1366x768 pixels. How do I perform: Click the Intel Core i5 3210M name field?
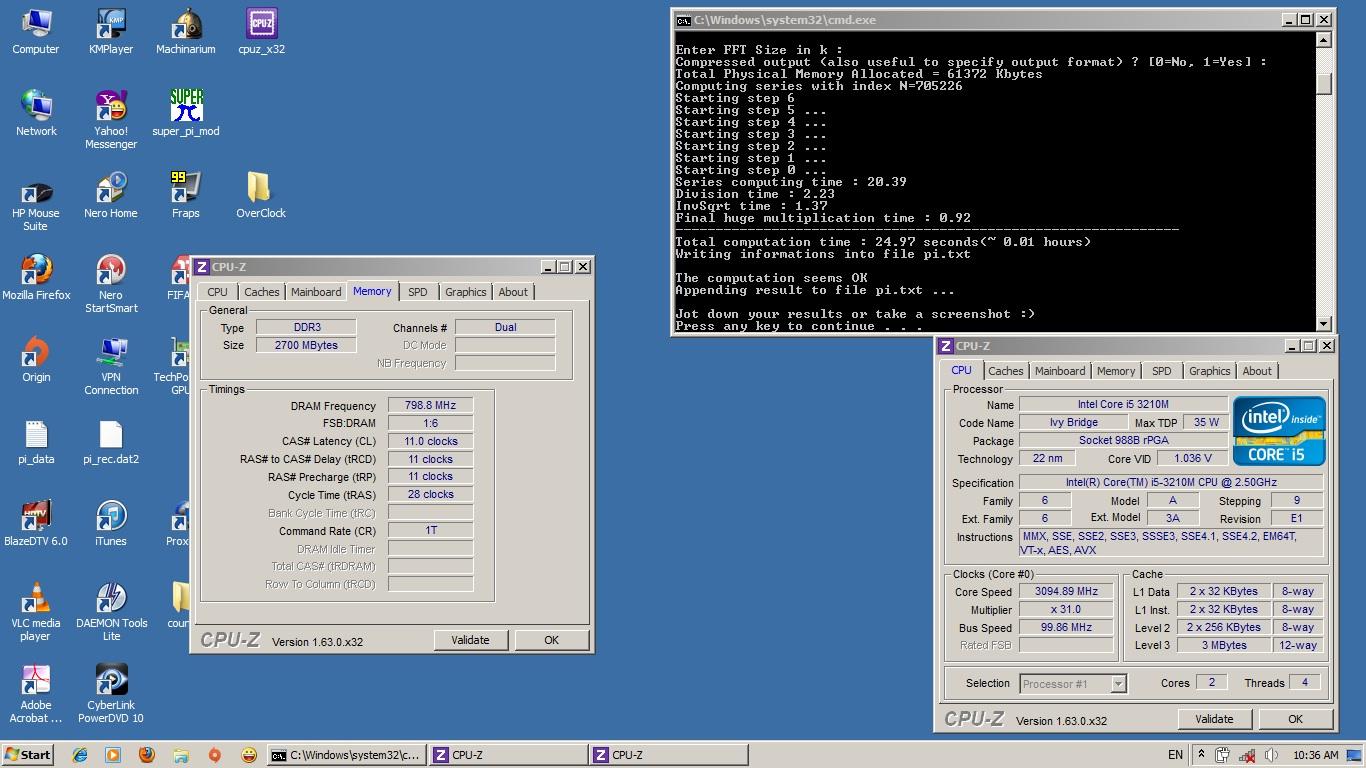(x=1123, y=405)
